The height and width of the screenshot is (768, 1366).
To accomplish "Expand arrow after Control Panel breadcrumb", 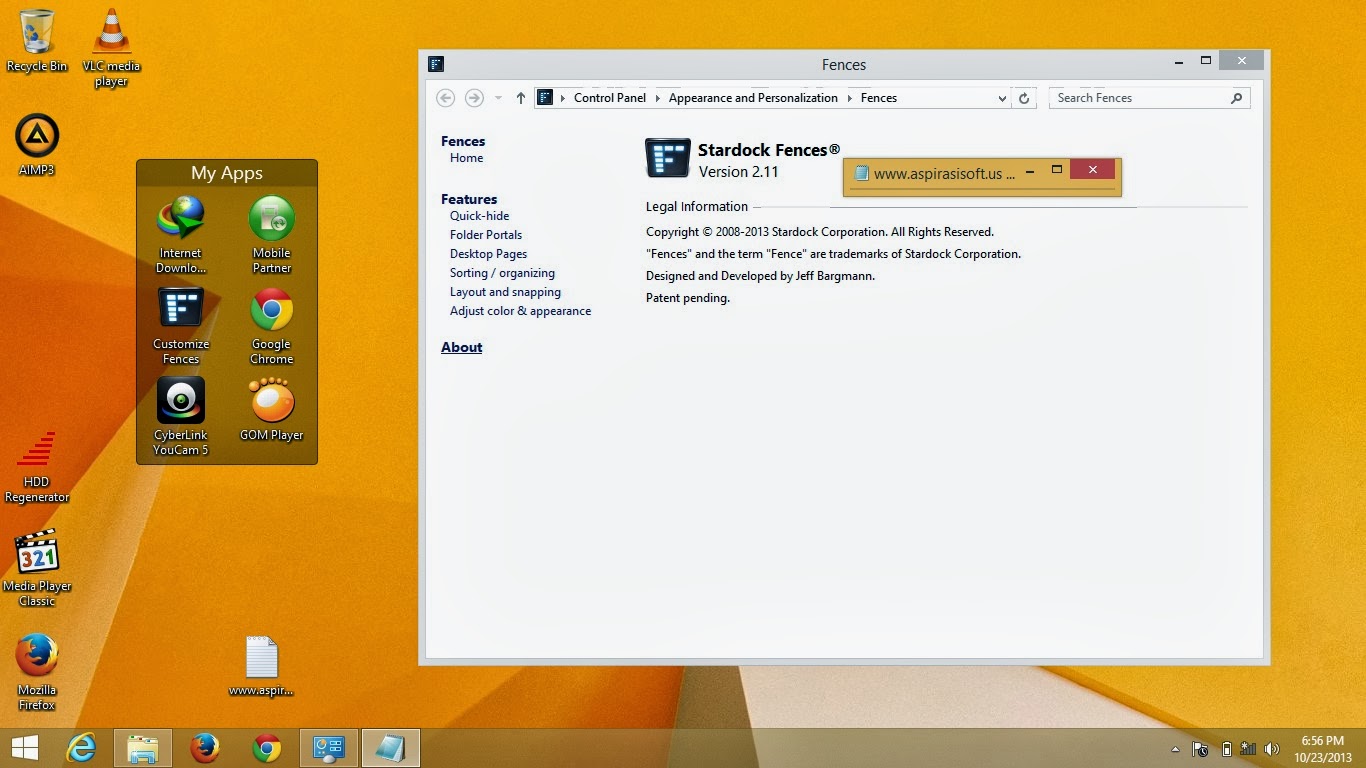I will coord(657,98).
